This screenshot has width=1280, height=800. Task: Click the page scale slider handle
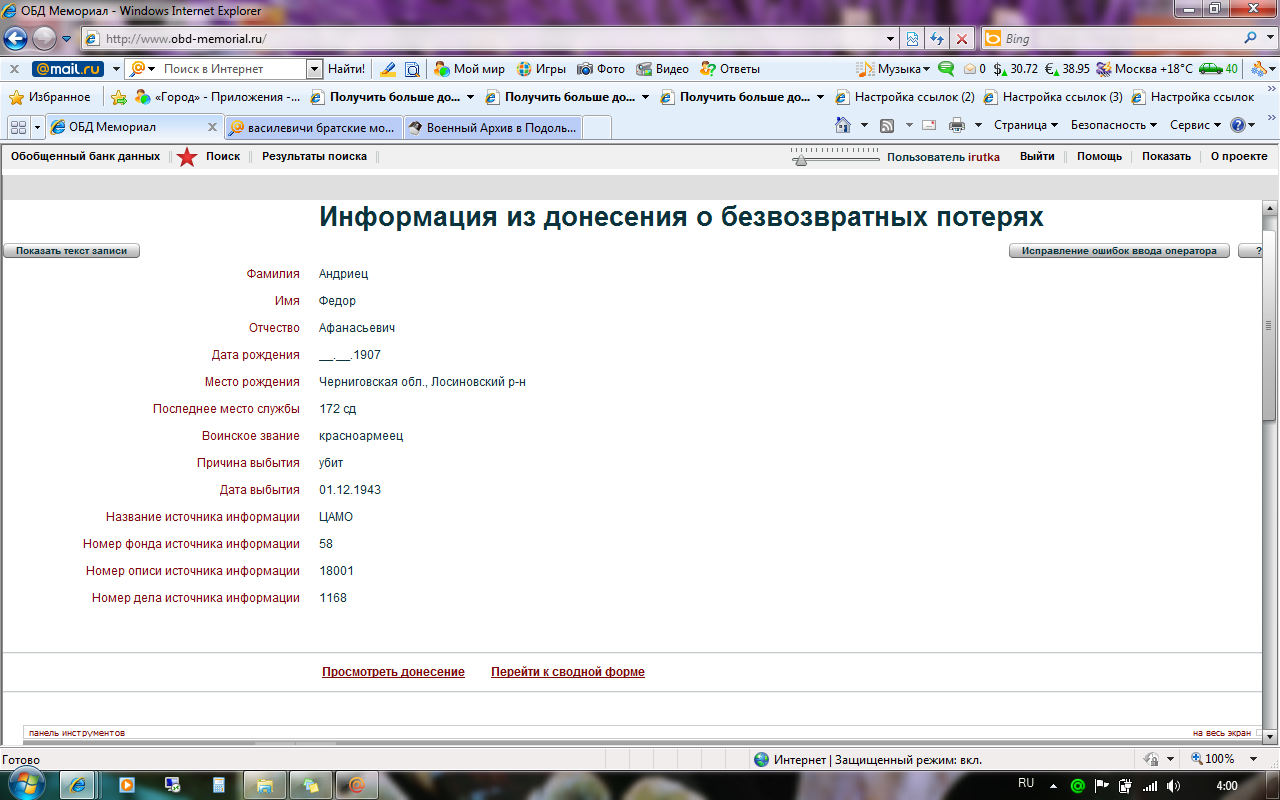click(800, 160)
